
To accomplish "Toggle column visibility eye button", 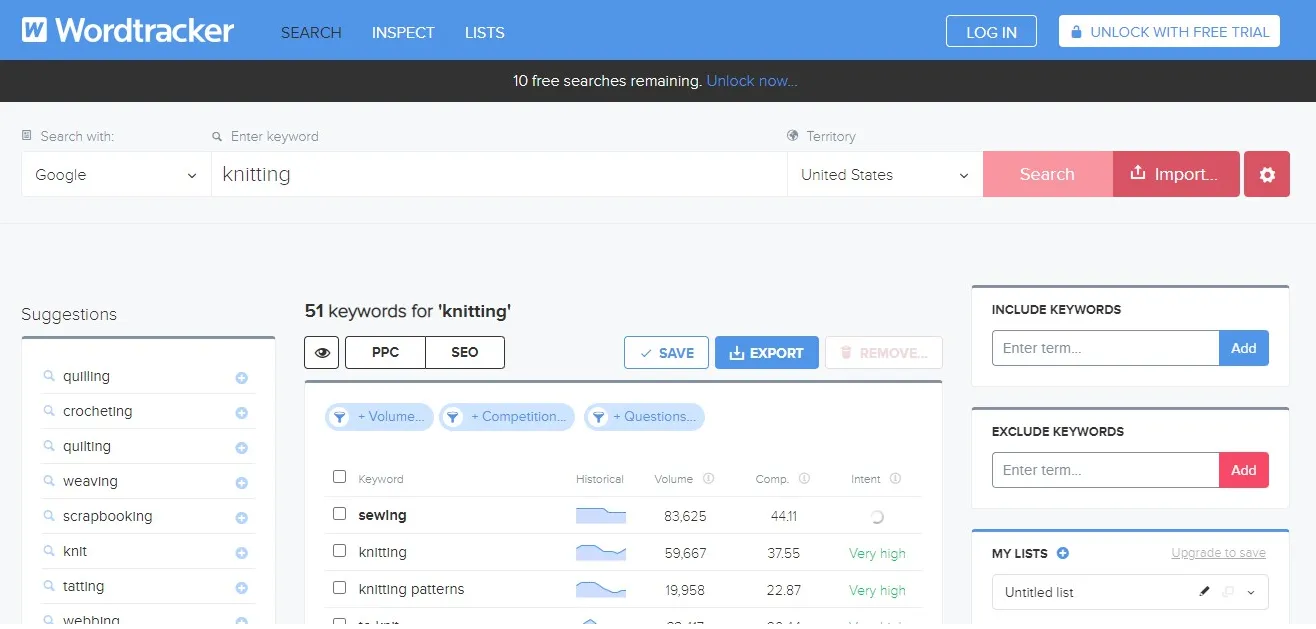I will point(322,353).
